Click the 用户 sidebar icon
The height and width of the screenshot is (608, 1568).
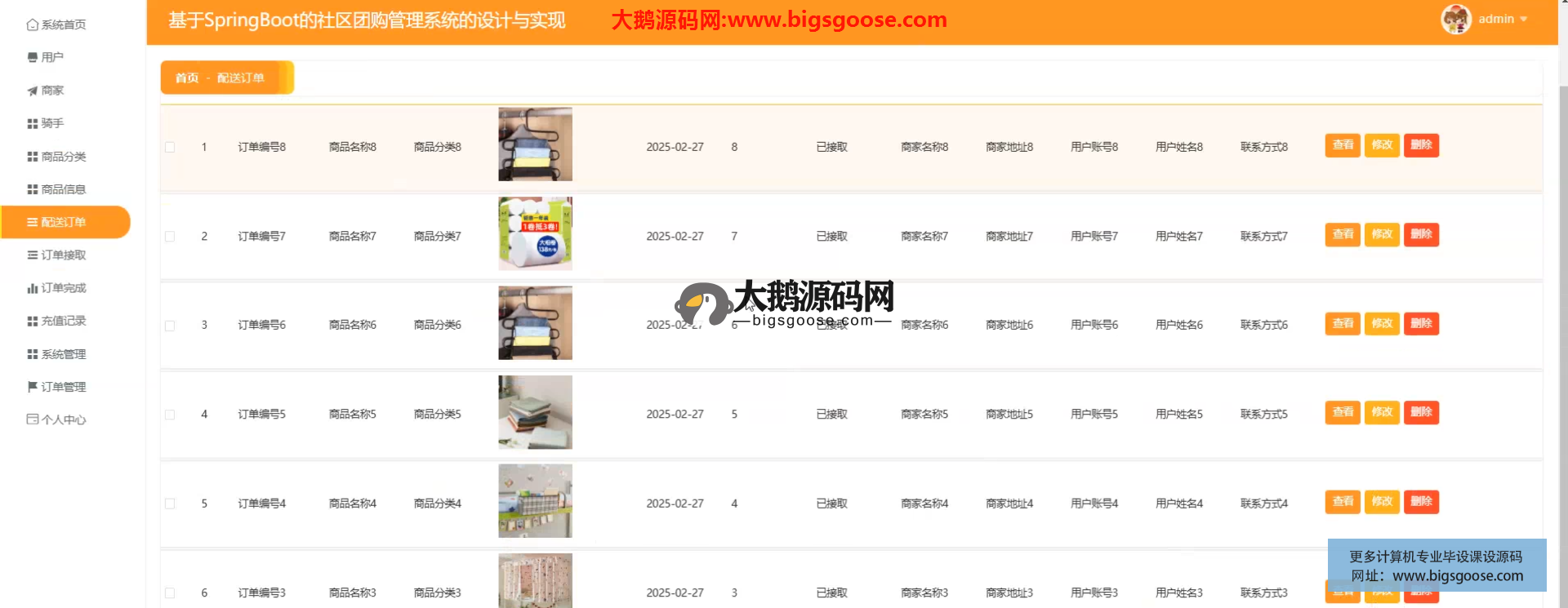(32, 57)
